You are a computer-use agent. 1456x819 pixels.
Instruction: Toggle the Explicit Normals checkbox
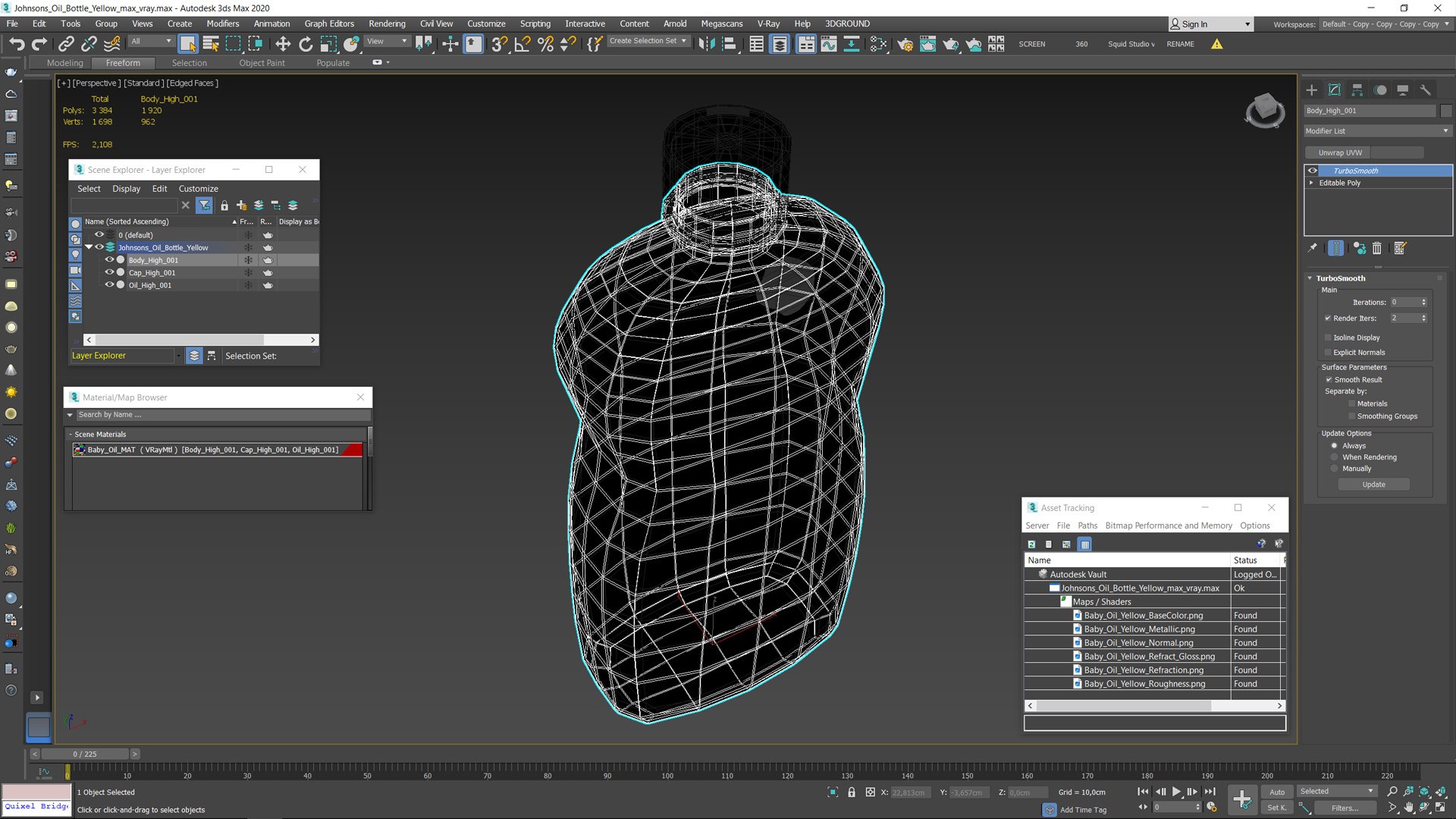coord(1328,353)
